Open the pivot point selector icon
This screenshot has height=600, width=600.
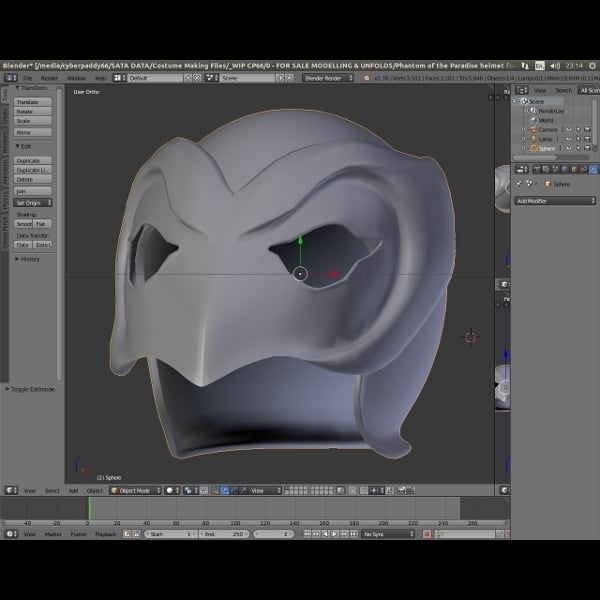pyautogui.click(x=190, y=491)
